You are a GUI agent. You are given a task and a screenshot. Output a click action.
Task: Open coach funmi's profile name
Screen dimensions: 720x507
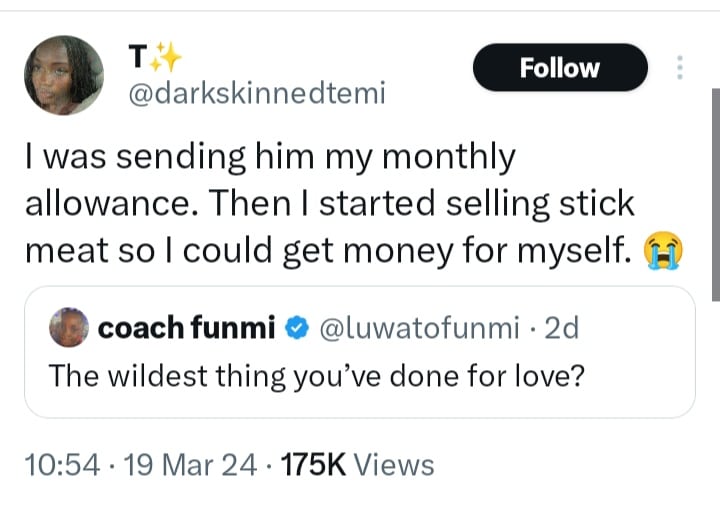click(x=187, y=329)
